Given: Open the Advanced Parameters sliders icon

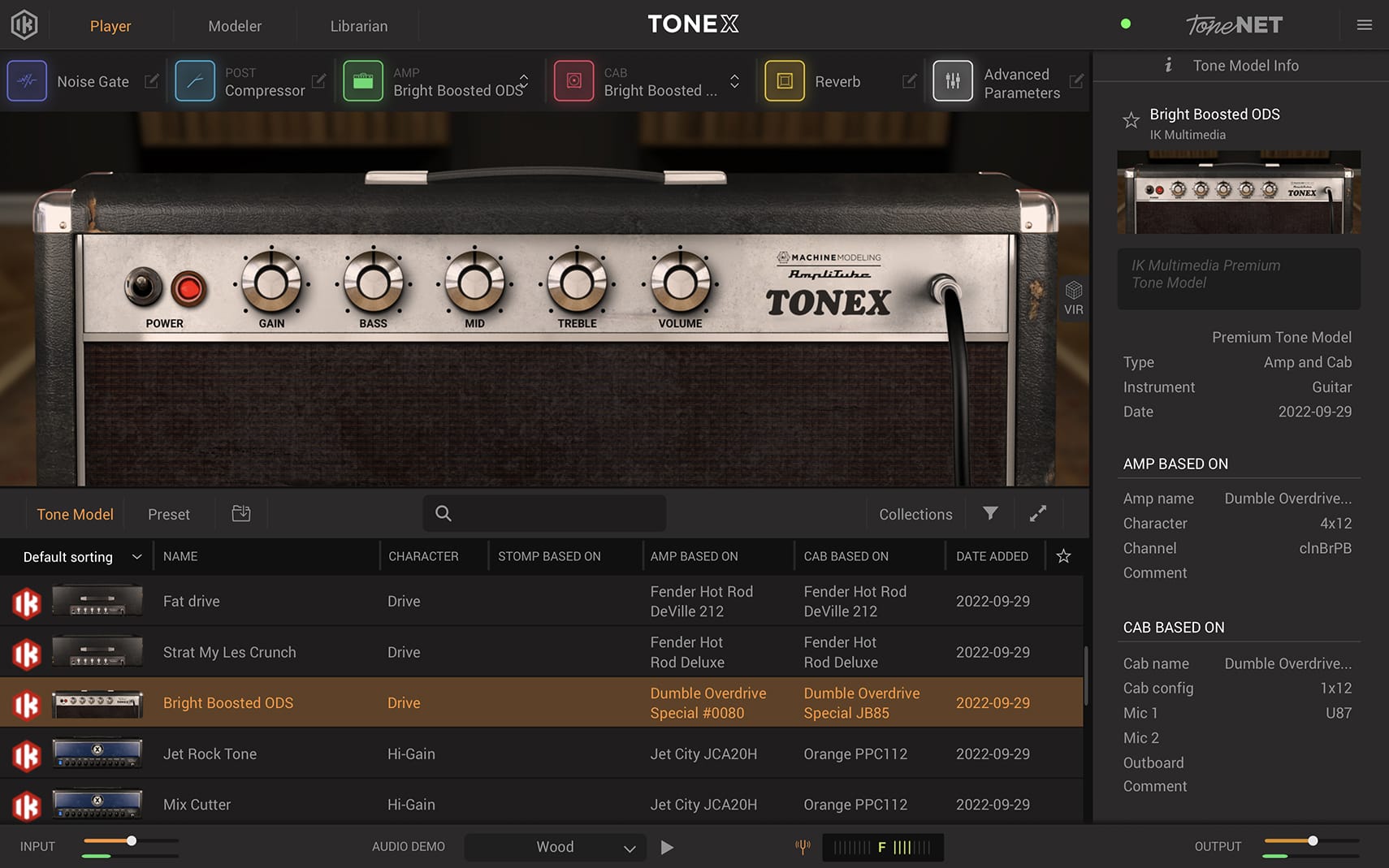Looking at the screenshot, I should click(952, 80).
